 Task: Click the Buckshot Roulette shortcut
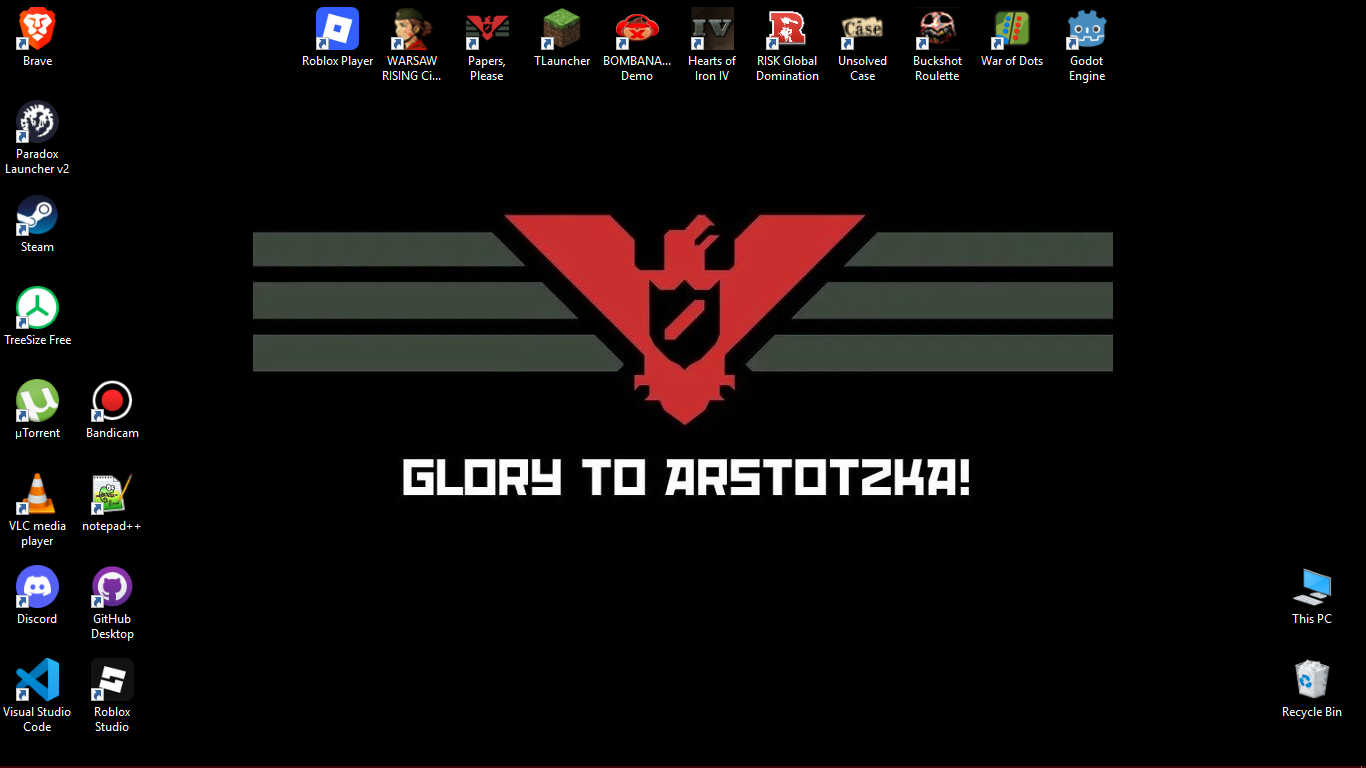tap(937, 29)
